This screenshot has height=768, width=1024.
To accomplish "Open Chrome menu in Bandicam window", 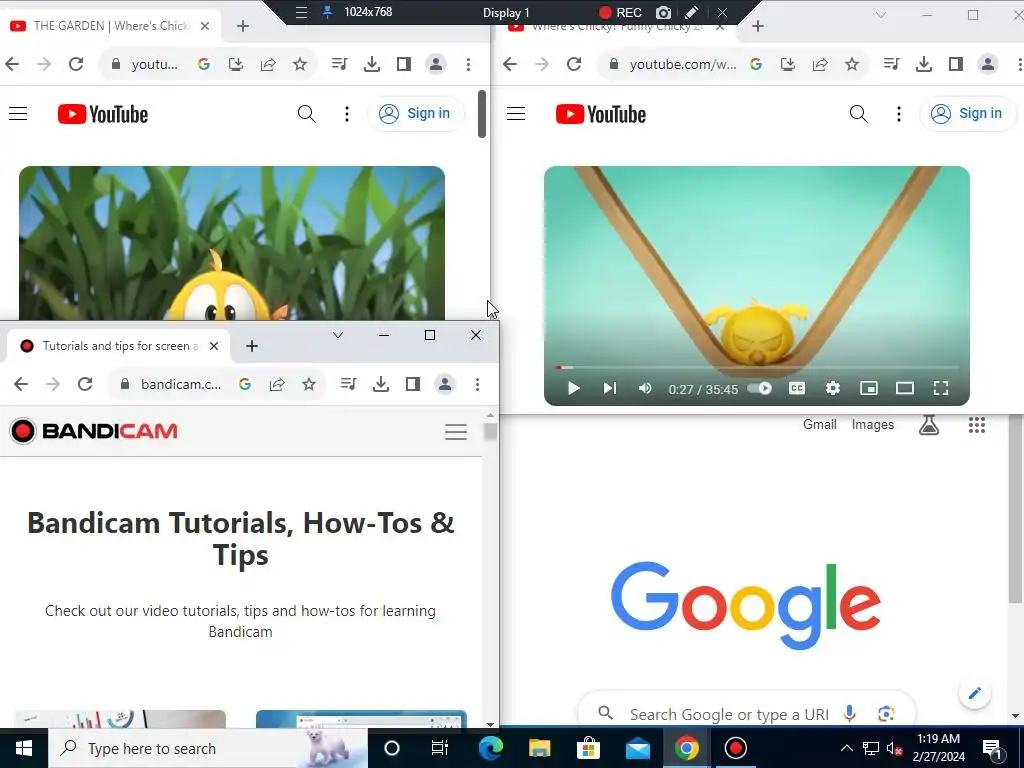I will click(x=477, y=384).
